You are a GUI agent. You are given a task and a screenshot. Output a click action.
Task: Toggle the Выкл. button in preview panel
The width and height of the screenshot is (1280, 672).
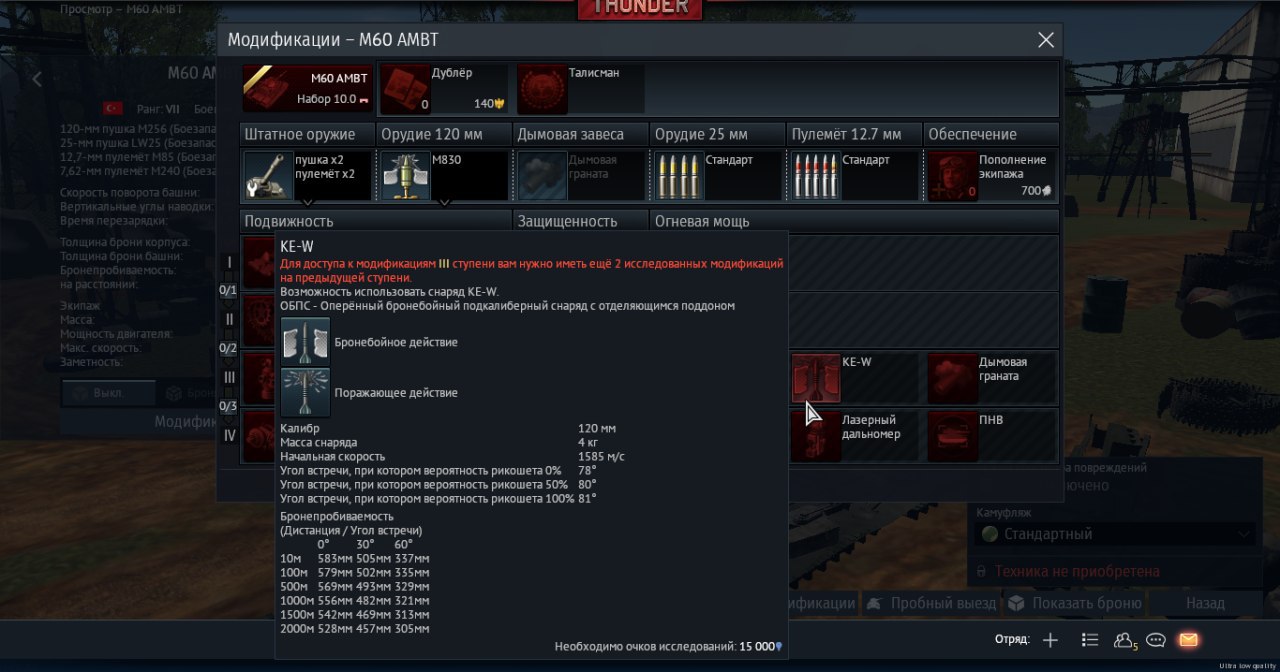coord(108,393)
